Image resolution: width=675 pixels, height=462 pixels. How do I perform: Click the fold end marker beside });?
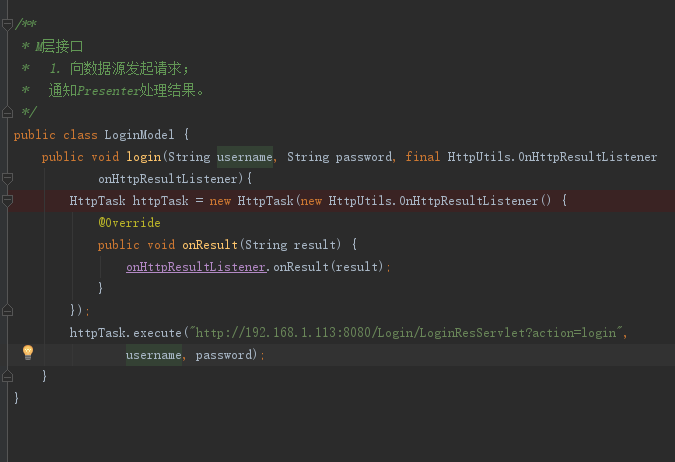tap(7, 310)
